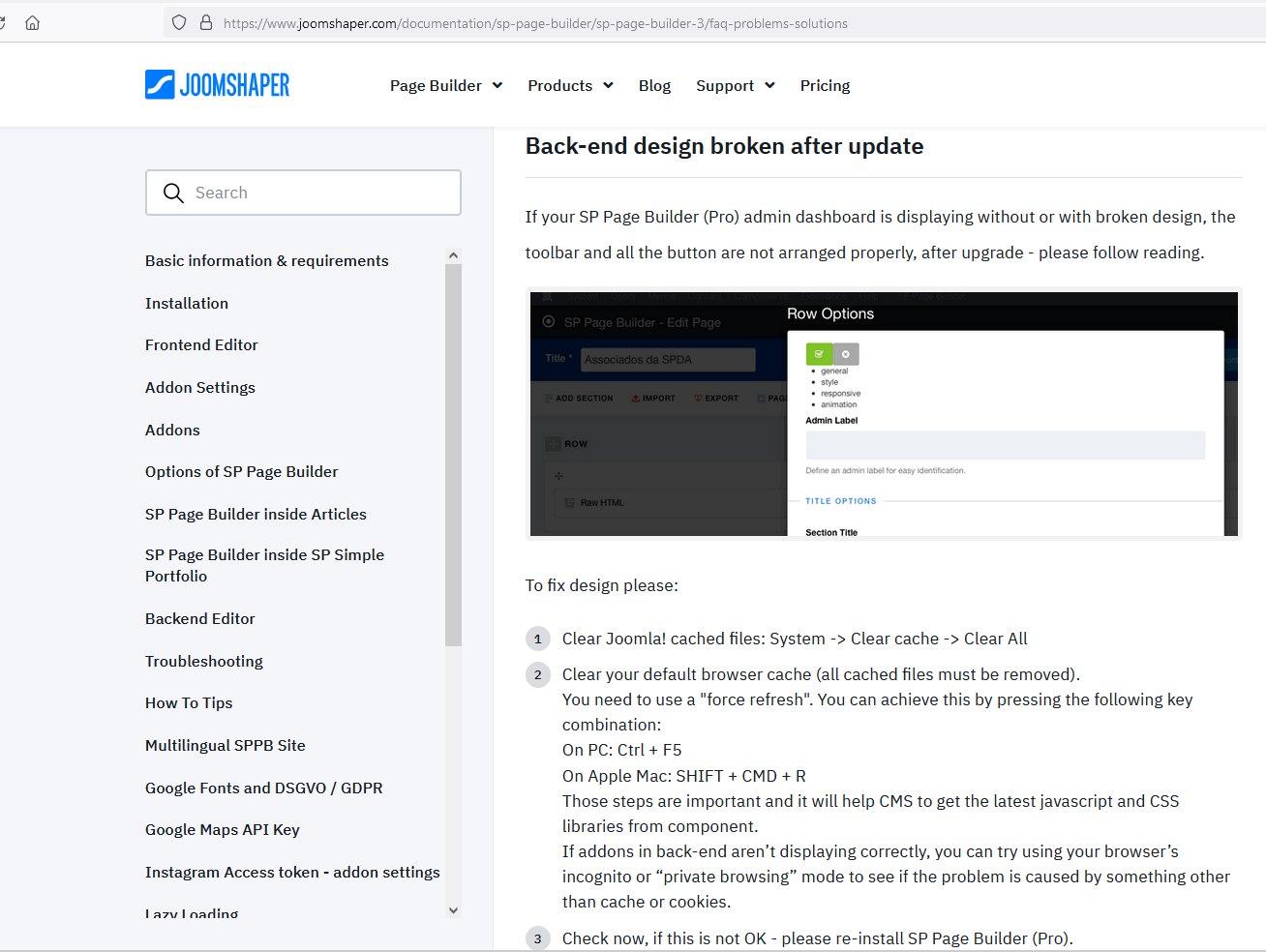This screenshot has width=1266, height=952.
Task: Click the browser home icon
Action: (x=32, y=23)
